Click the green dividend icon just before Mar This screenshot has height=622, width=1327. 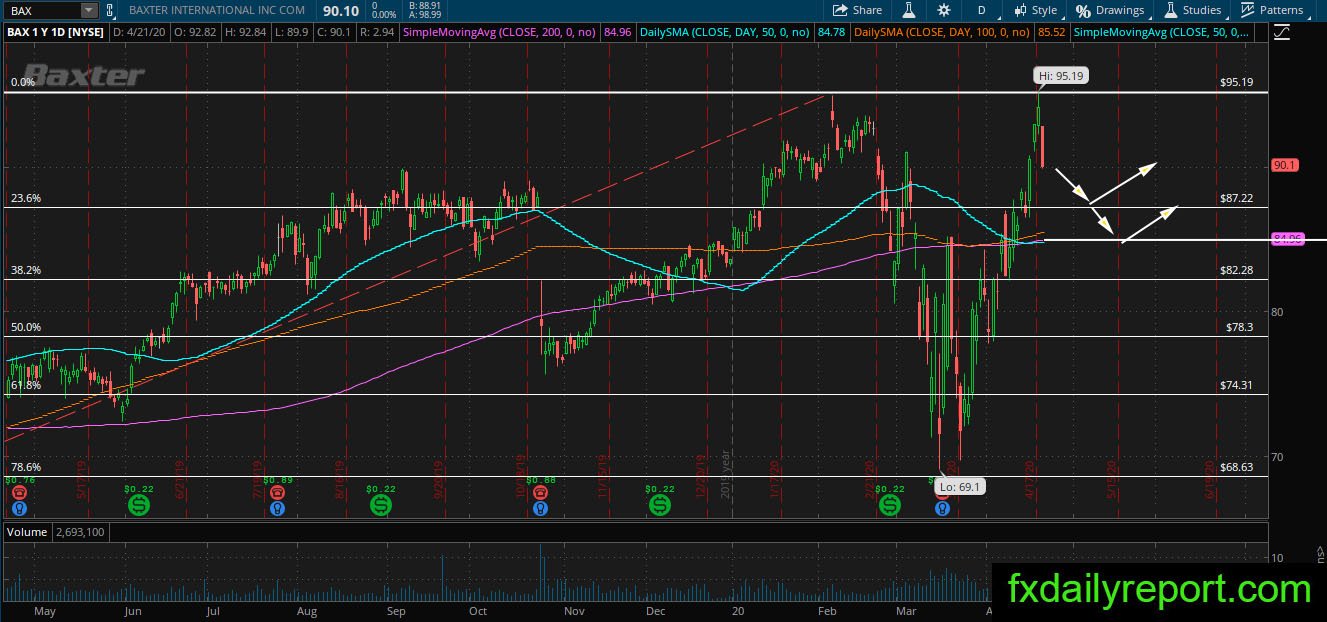pyautogui.click(x=889, y=505)
